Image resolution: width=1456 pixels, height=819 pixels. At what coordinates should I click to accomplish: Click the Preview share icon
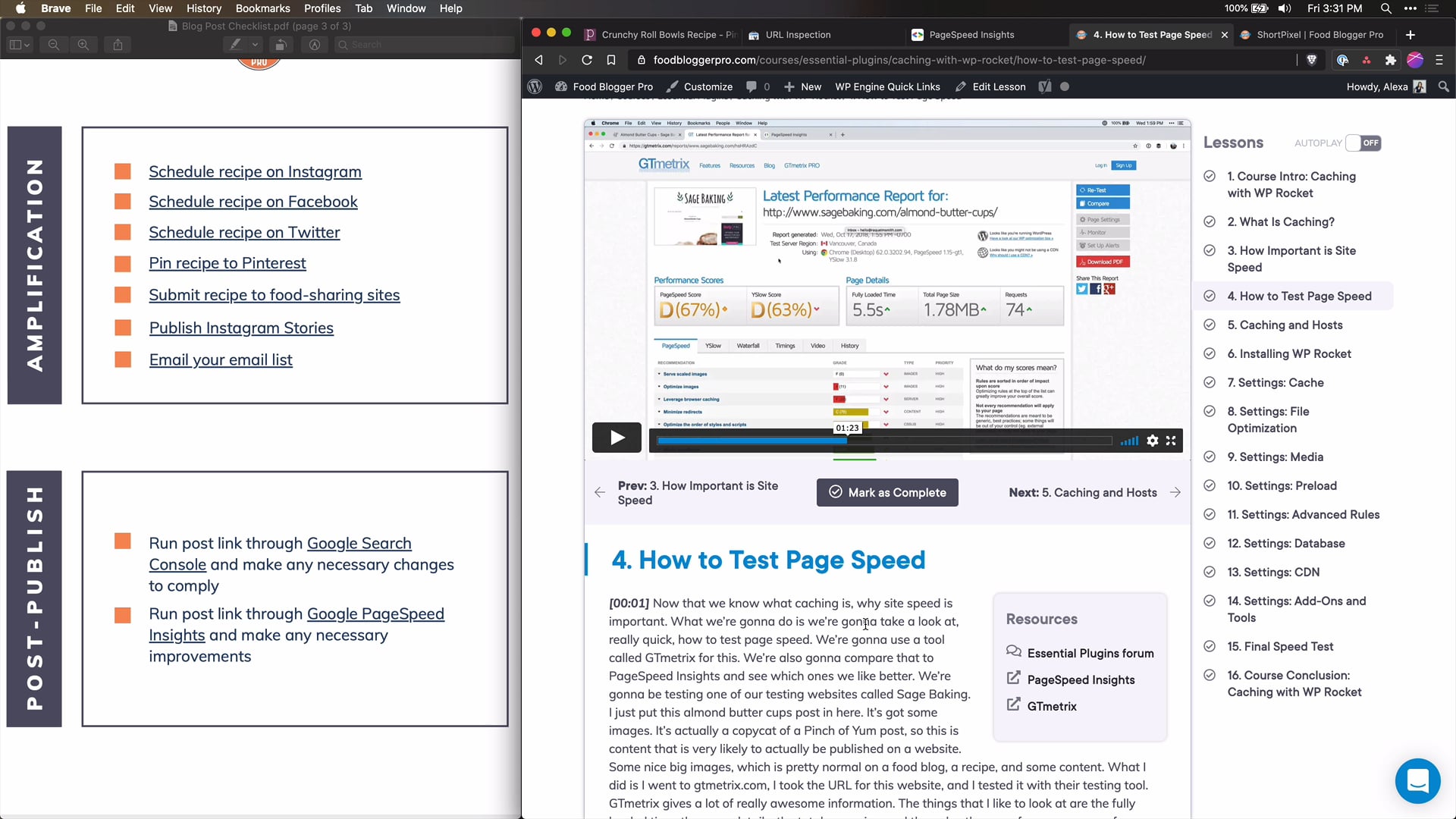(118, 45)
